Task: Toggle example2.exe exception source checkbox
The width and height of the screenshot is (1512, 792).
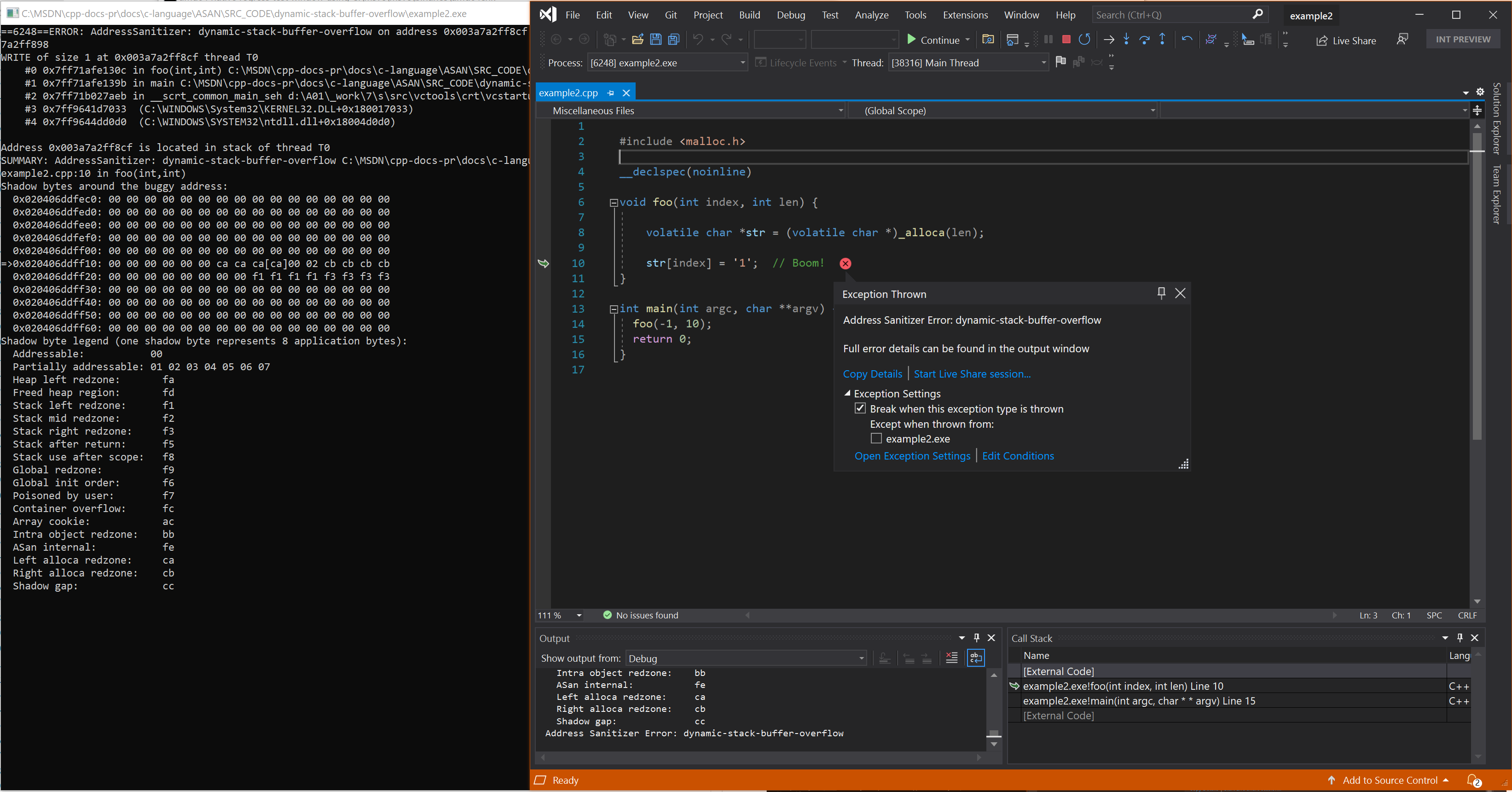Action: click(876, 438)
